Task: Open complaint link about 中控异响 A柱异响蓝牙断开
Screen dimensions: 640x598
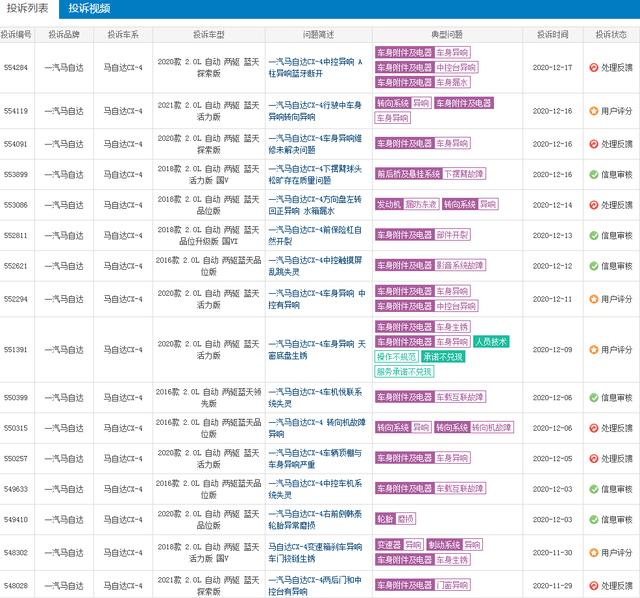Action: point(315,67)
